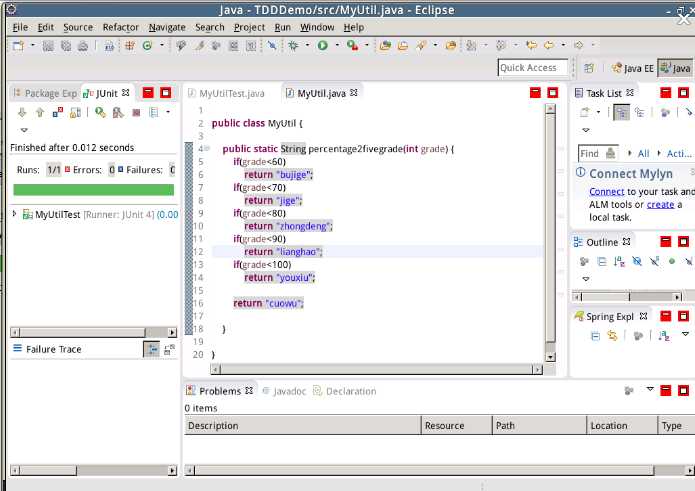Click the New file icon in toolbar
The height and width of the screenshot is (491, 695).
pos(19,45)
